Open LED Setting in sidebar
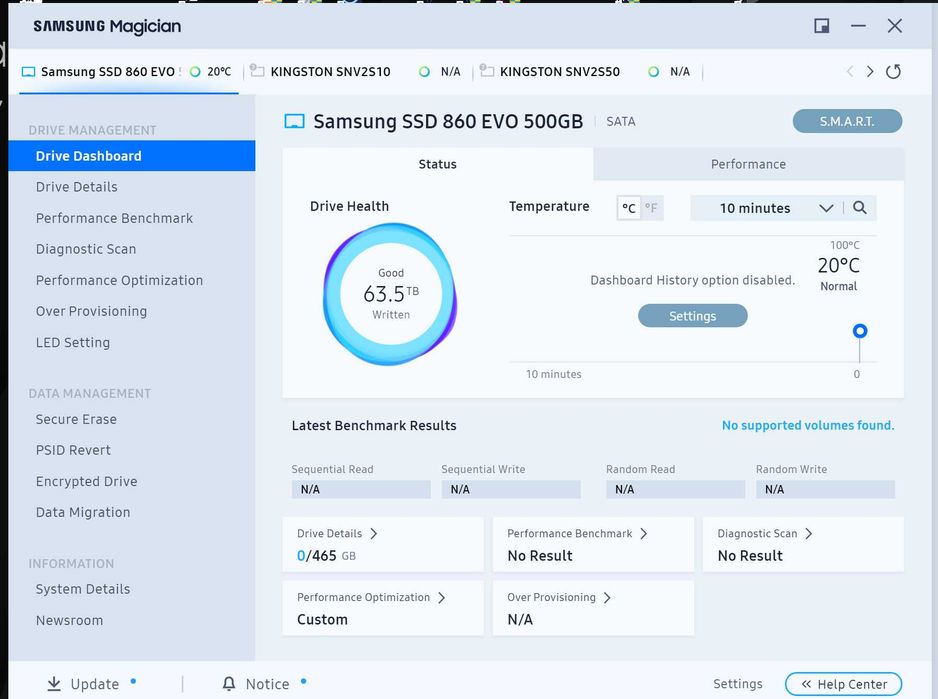938x699 pixels. pyautogui.click(x=73, y=342)
